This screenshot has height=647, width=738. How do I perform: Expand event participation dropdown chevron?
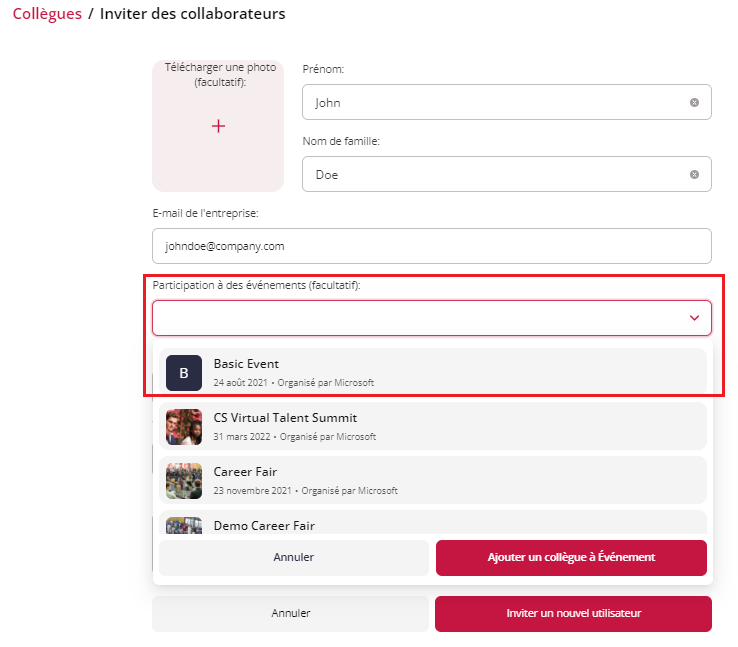point(694,318)
